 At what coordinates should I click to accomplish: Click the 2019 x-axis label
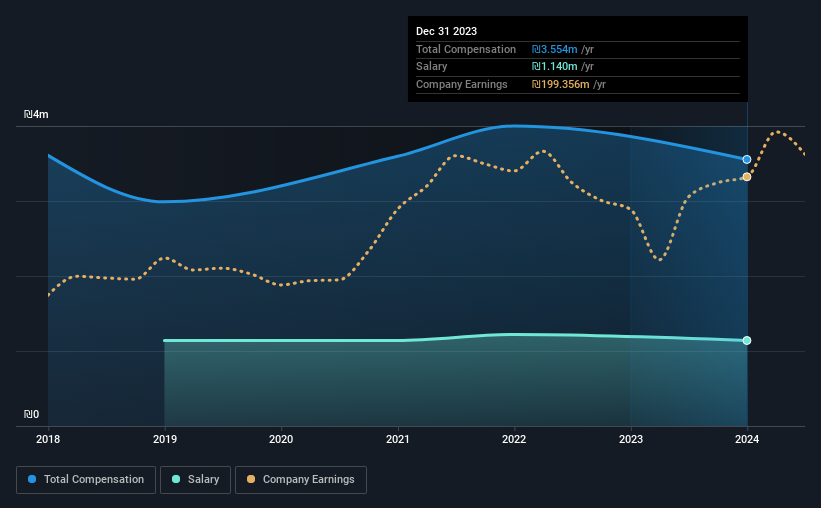165,439
